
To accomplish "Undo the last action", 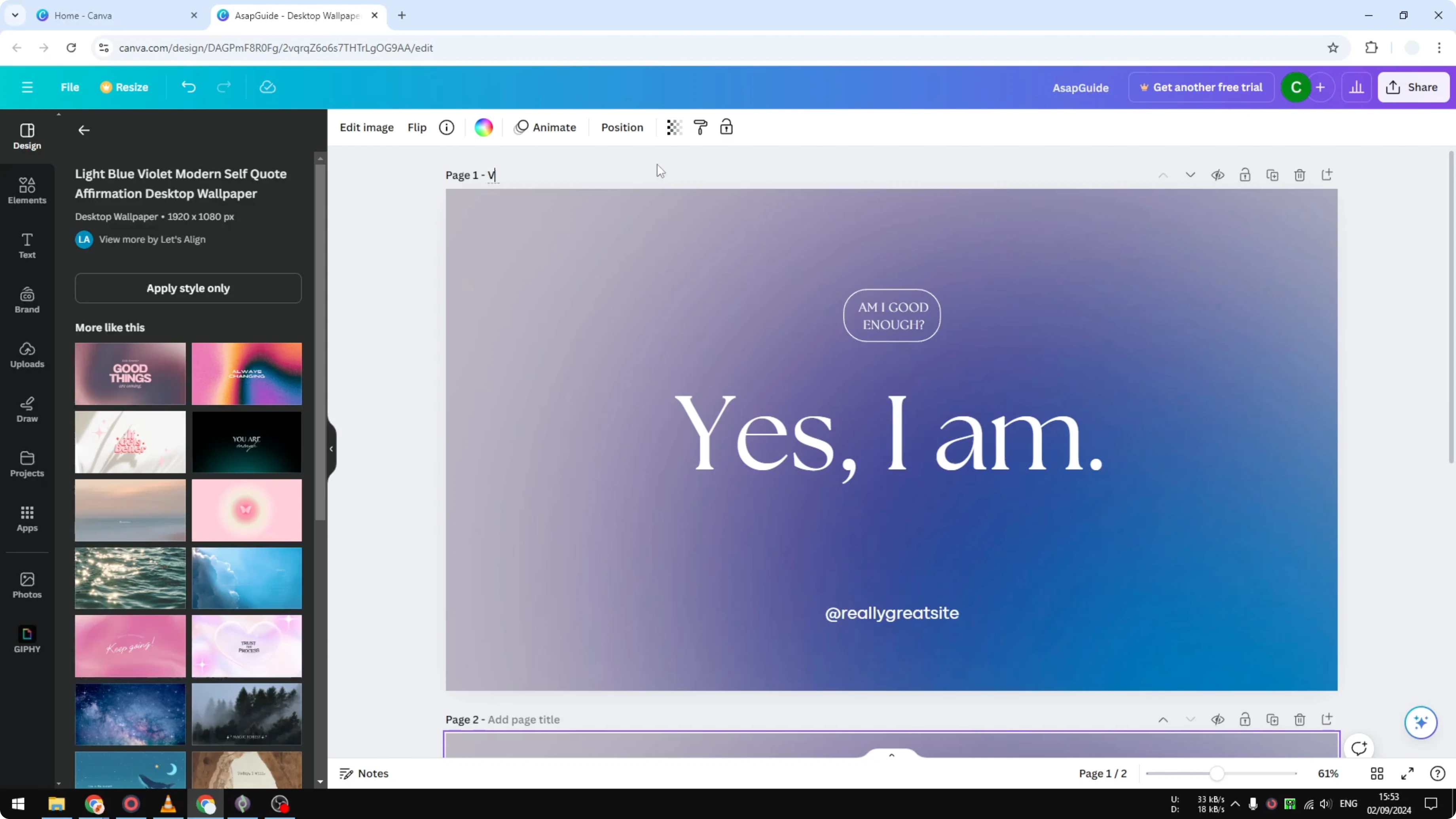I will 188,87.
